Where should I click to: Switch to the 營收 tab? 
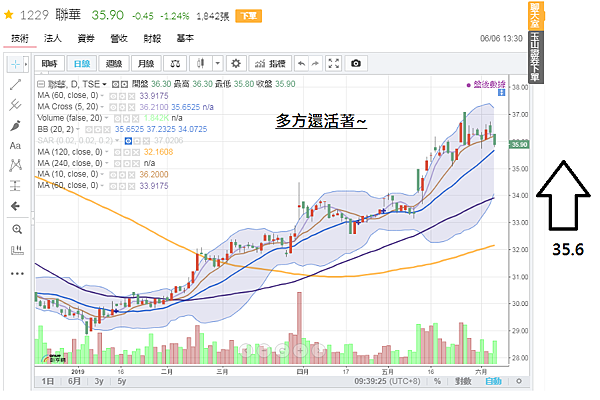pyautogui.click(x=119, y=38)
